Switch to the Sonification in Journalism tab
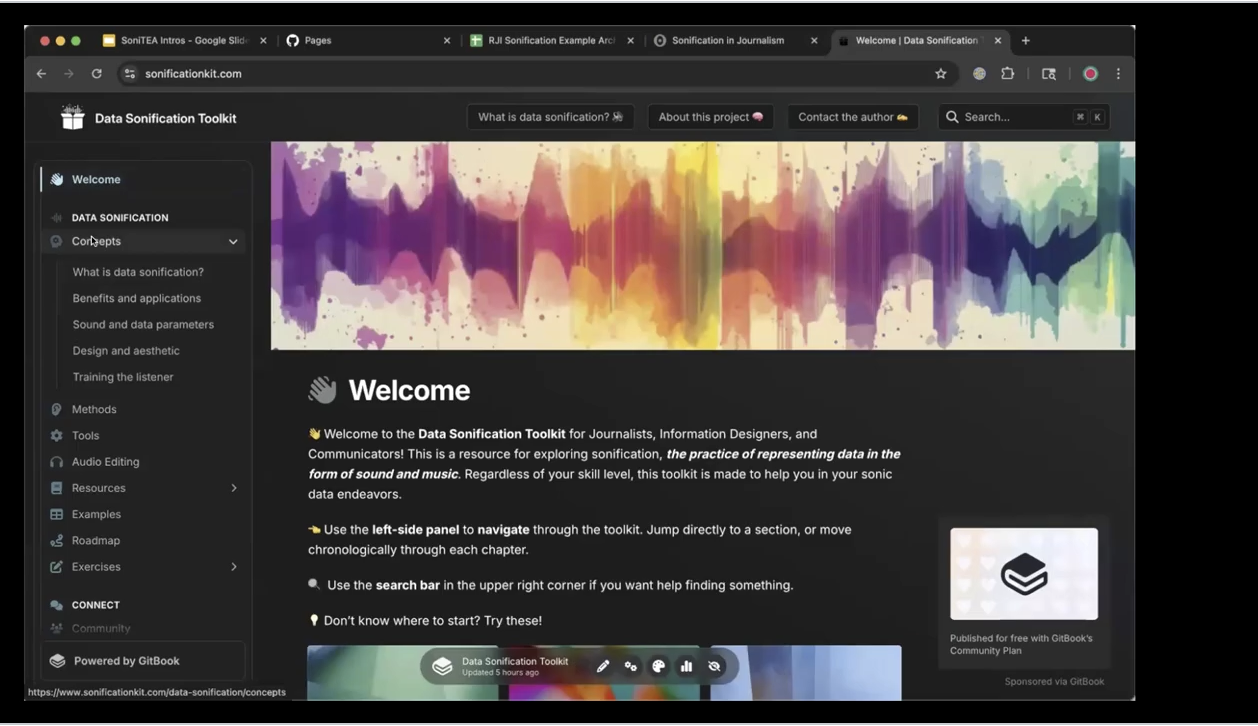1258x726 pixels. (x=727, y=41)
